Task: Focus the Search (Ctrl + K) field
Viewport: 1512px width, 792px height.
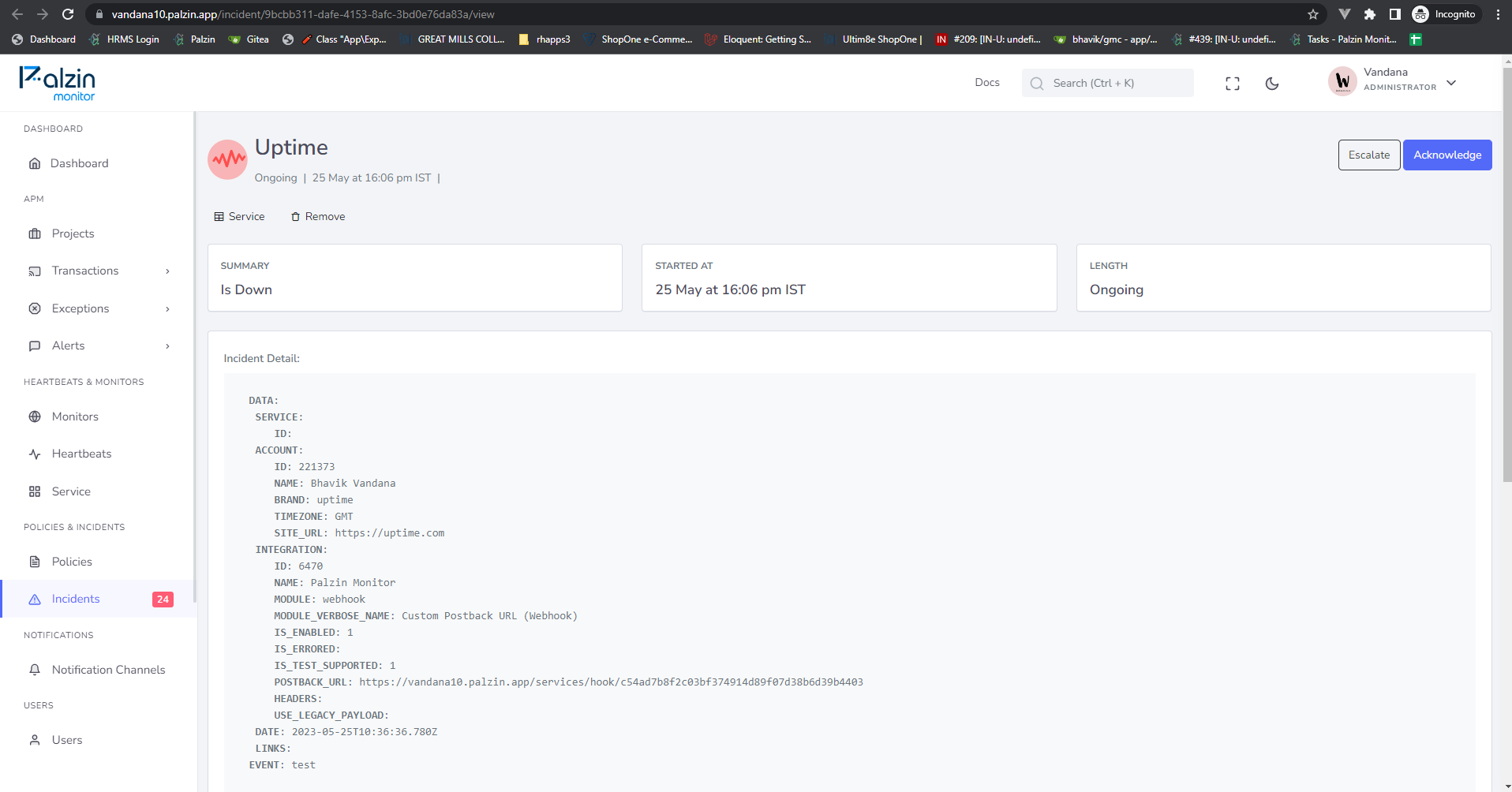Action: [x=1107, y=83]
